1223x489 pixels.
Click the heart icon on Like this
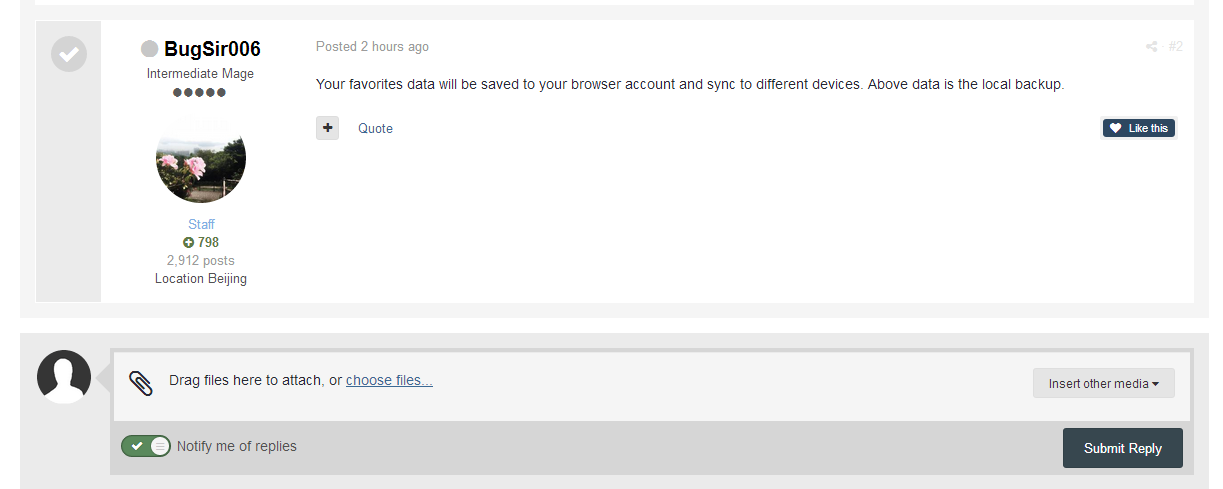pyautogui.click(x=1116, y=128)
